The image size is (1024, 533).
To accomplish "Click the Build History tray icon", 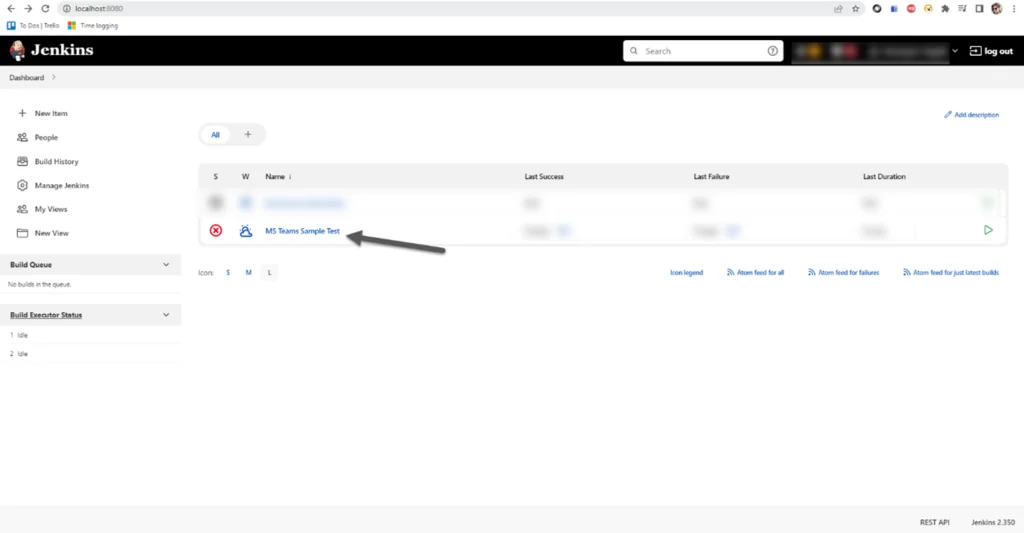I will tap(22, 161).
